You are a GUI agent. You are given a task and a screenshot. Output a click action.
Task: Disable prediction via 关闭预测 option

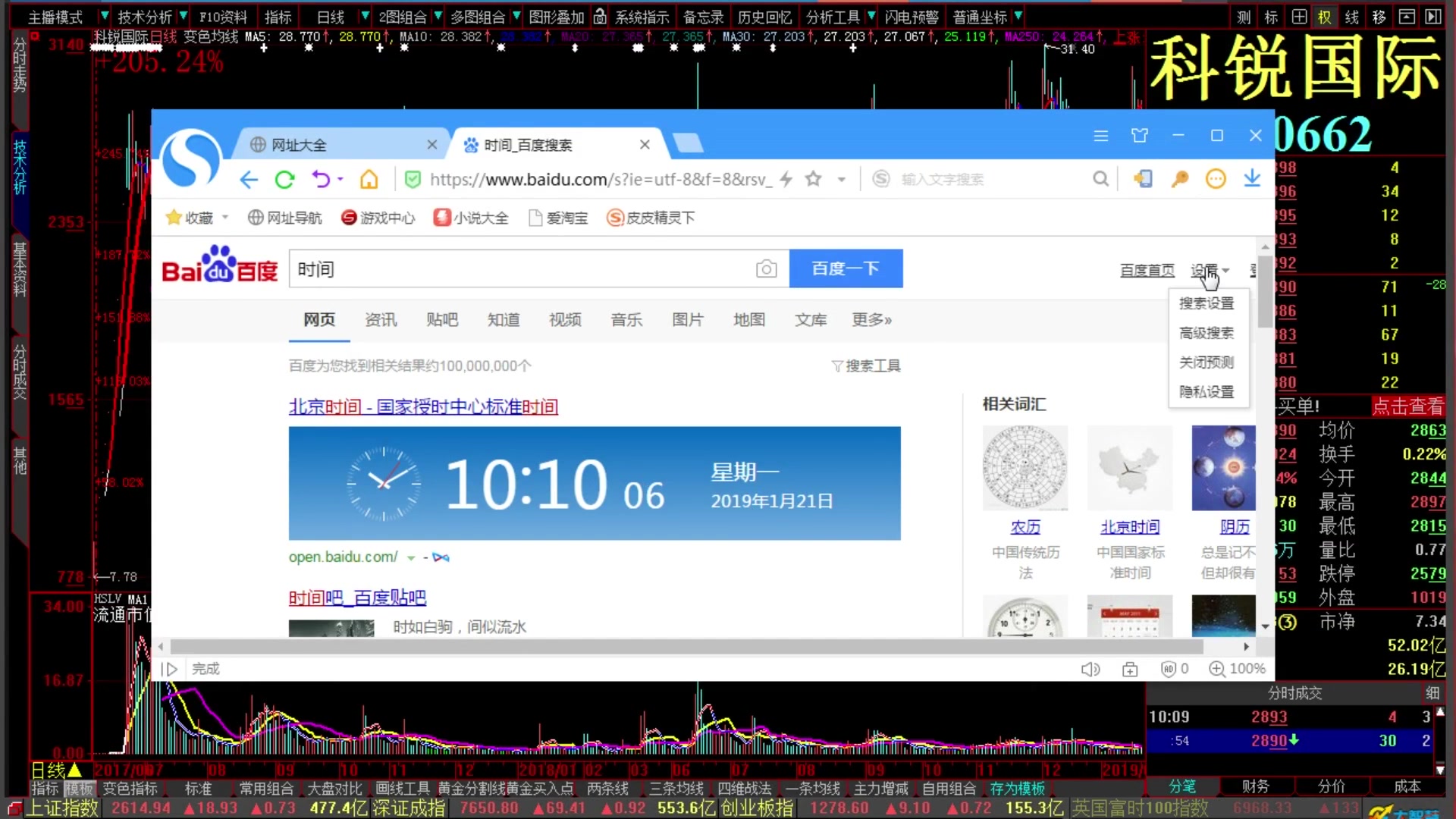pyautogui.click(x=1206, y=362)
